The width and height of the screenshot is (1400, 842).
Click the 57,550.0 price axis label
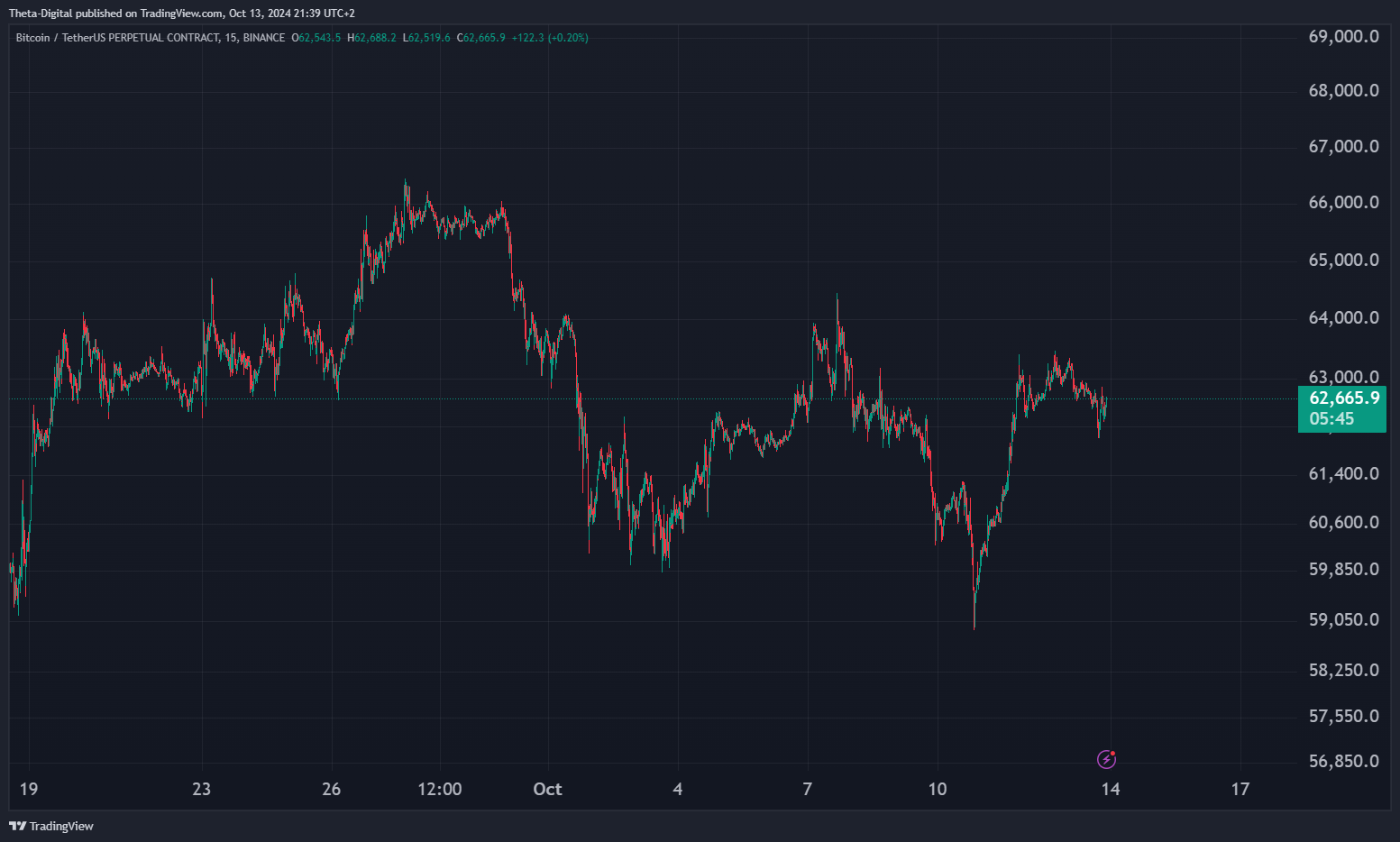[x=1343, y=716]
